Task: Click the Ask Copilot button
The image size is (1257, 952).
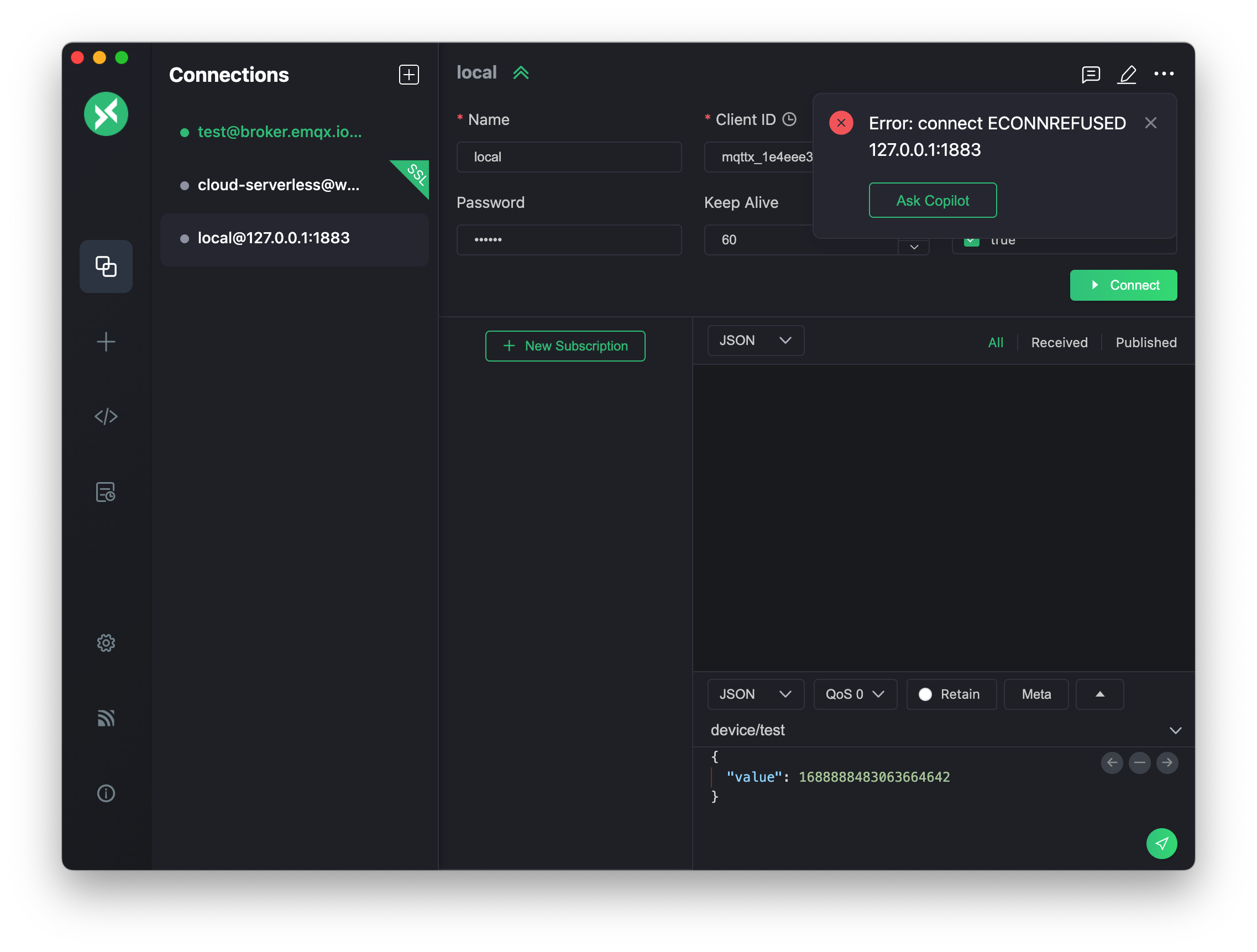Action: coord(932,201)
